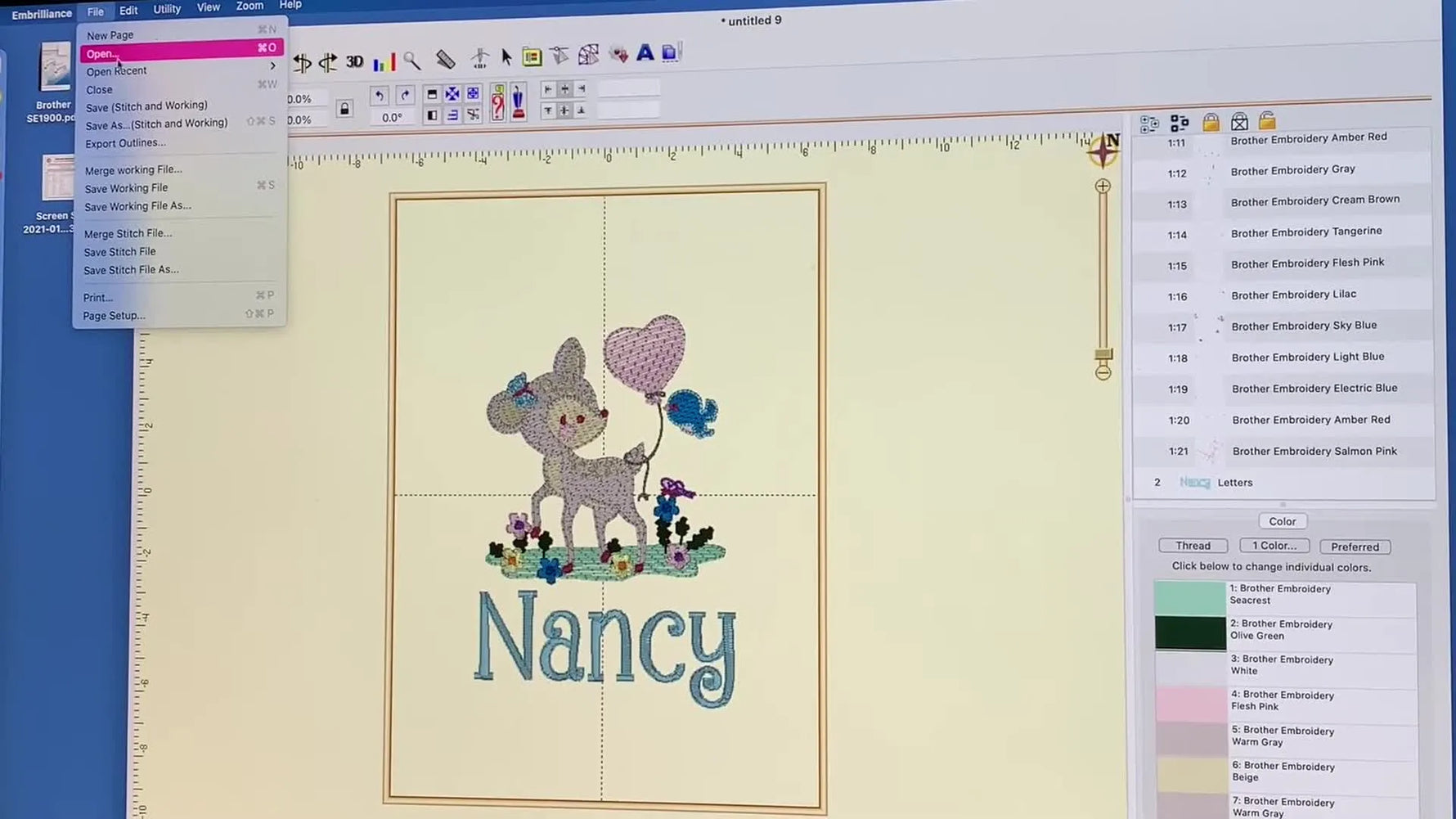Click the open padlock unlock icon

pos(1267,121)
